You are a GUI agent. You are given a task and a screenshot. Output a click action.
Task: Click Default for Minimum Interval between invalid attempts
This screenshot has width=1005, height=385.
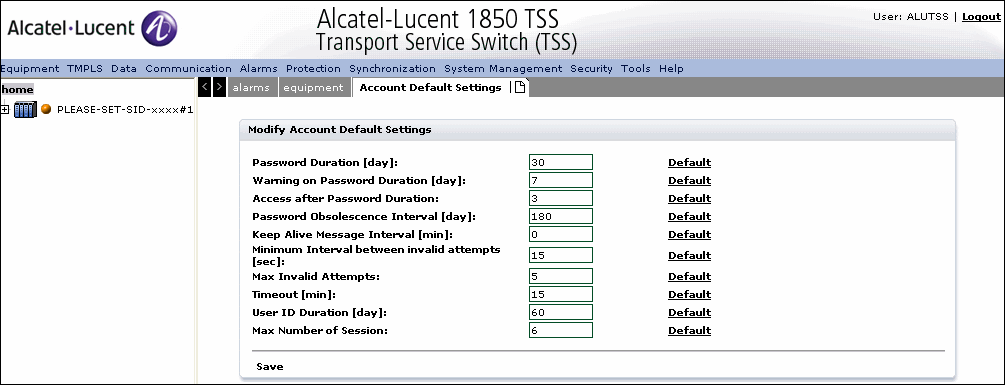click(690, 255)
